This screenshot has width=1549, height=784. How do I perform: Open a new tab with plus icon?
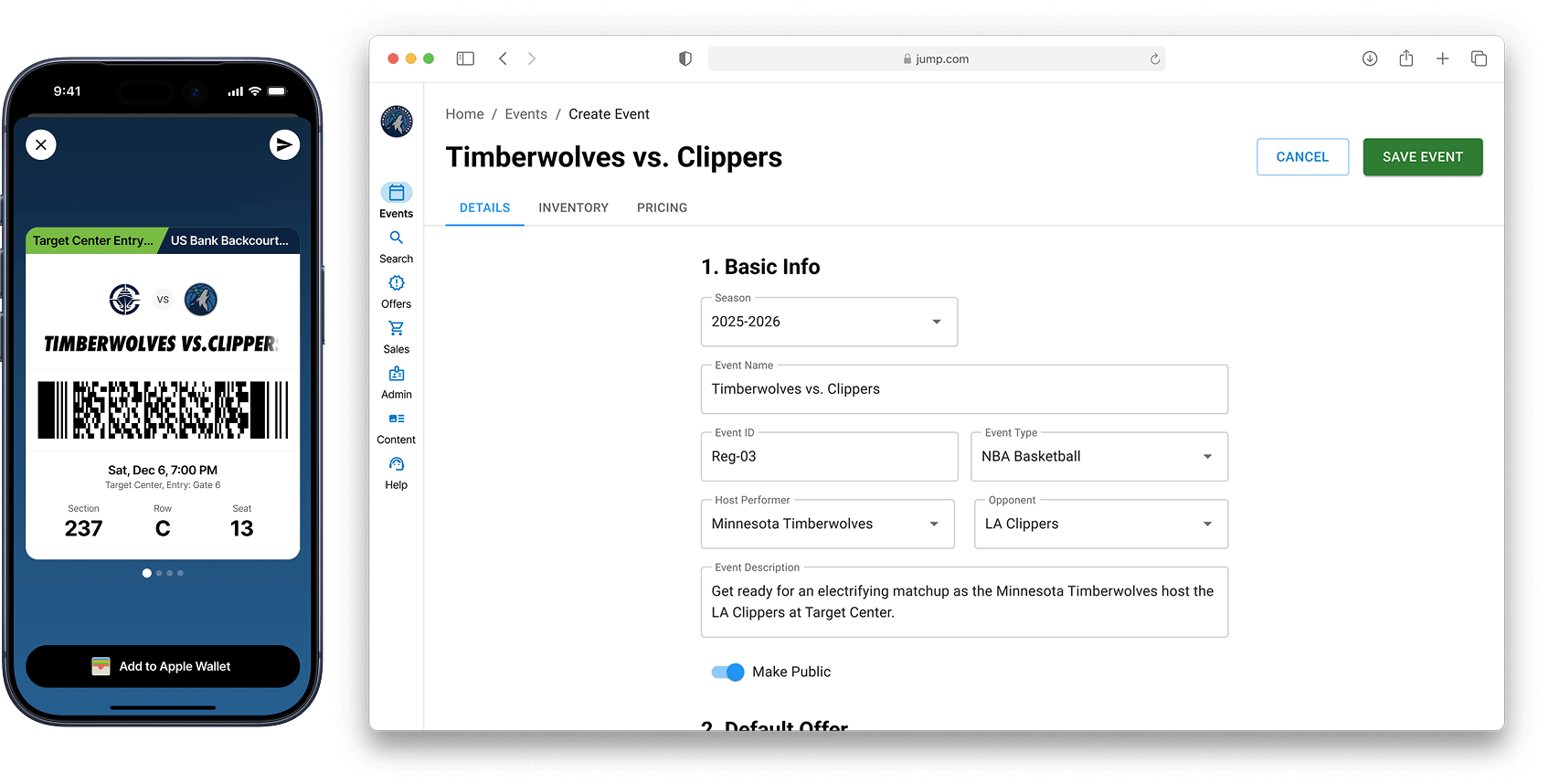pyautogui.click(x=1443, y=58)
